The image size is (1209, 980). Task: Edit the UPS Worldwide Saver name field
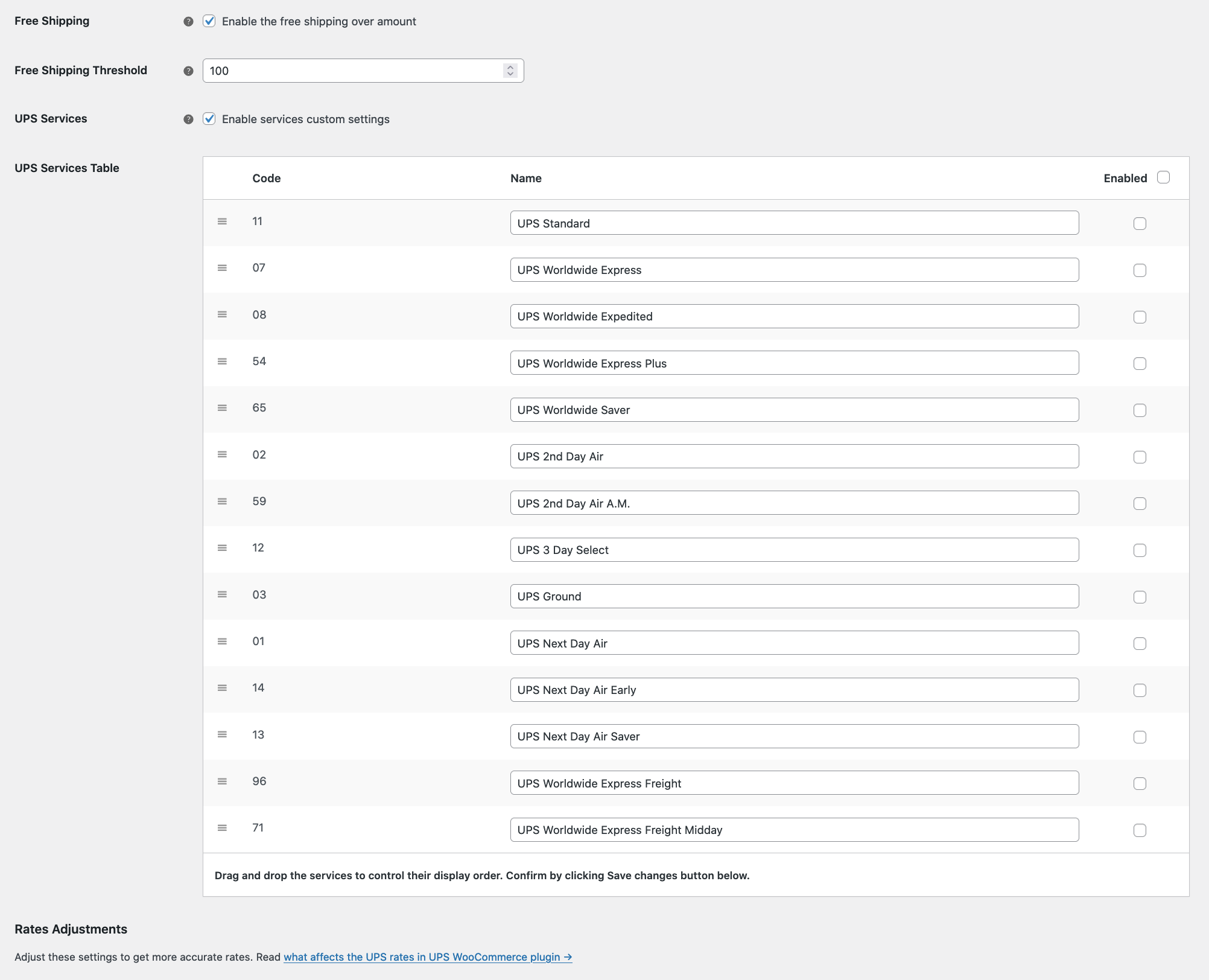[795, 410]
